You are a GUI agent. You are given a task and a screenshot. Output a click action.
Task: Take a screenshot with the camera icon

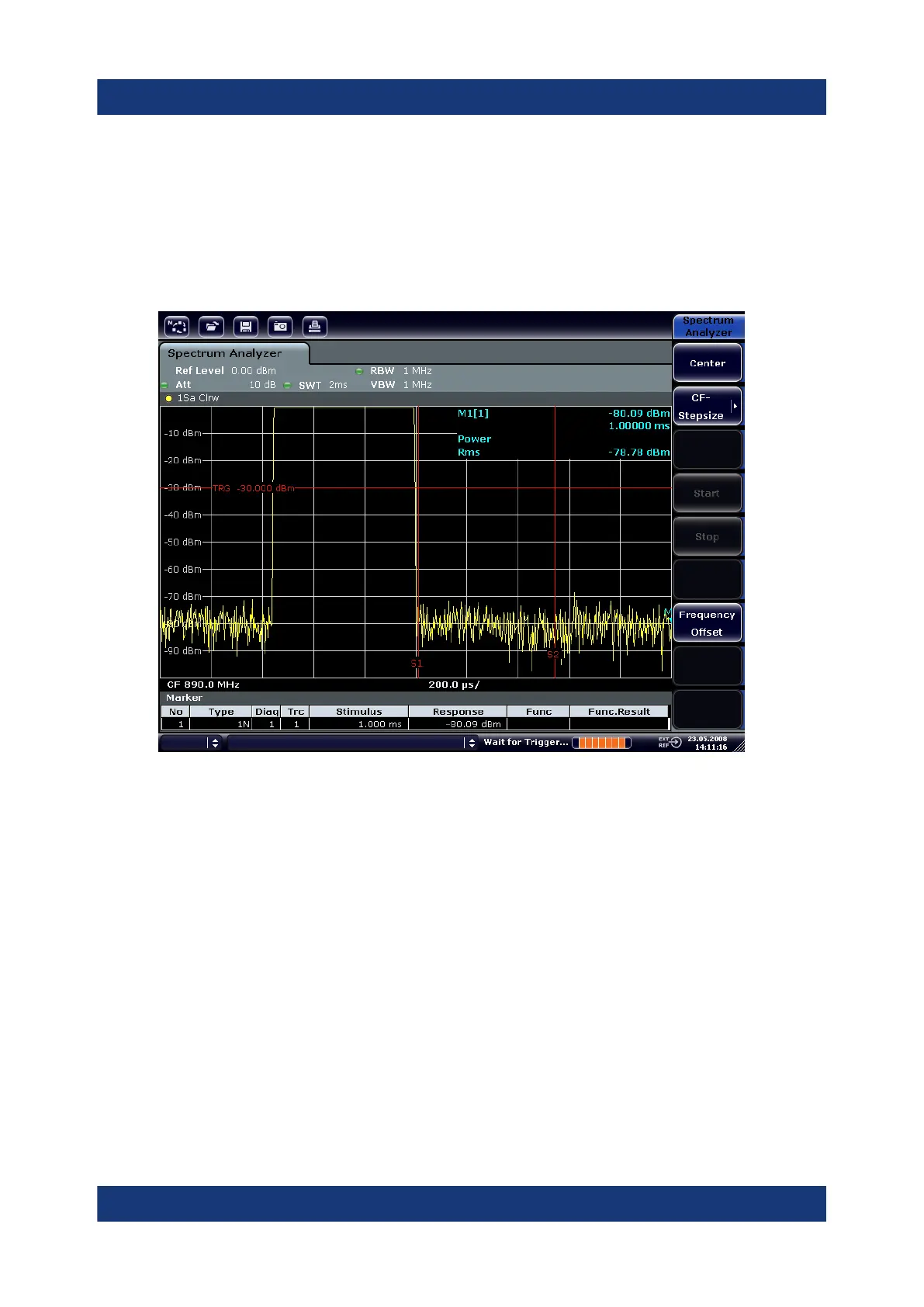(280, 327)
